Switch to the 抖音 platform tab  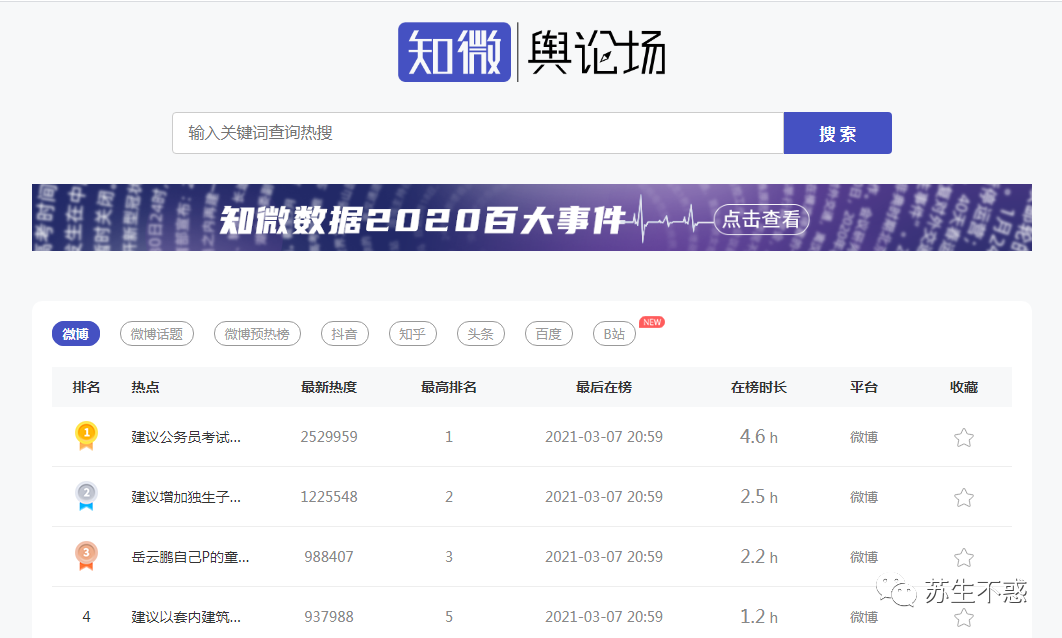(x=344, y=334)
